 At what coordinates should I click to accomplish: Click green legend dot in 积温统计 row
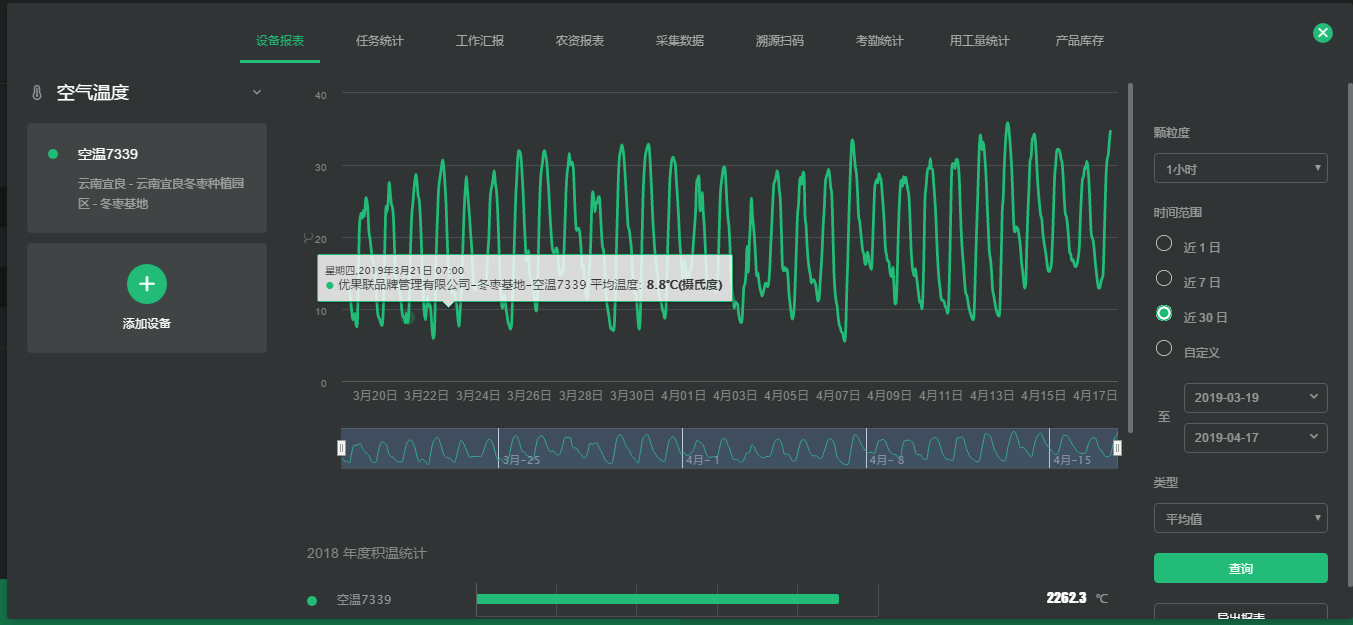312,600
